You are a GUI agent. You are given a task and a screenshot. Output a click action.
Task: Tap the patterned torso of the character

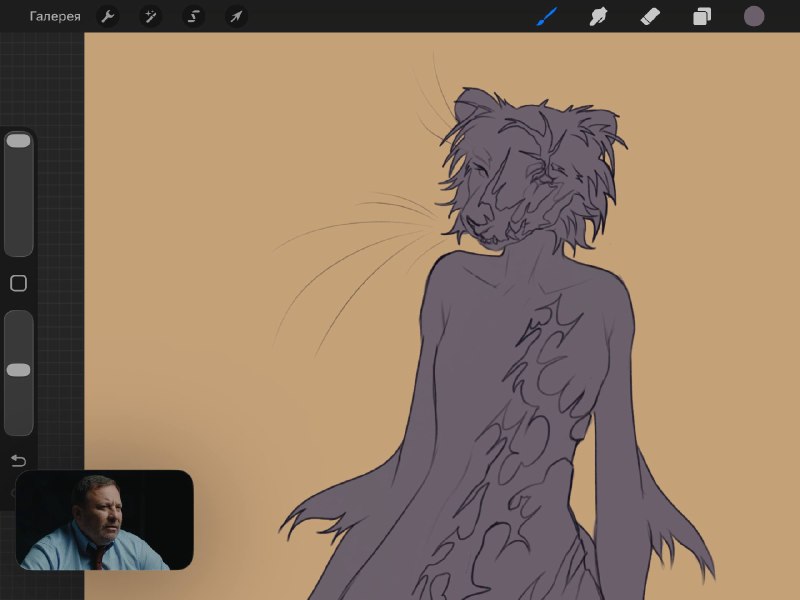click(531, 408)
